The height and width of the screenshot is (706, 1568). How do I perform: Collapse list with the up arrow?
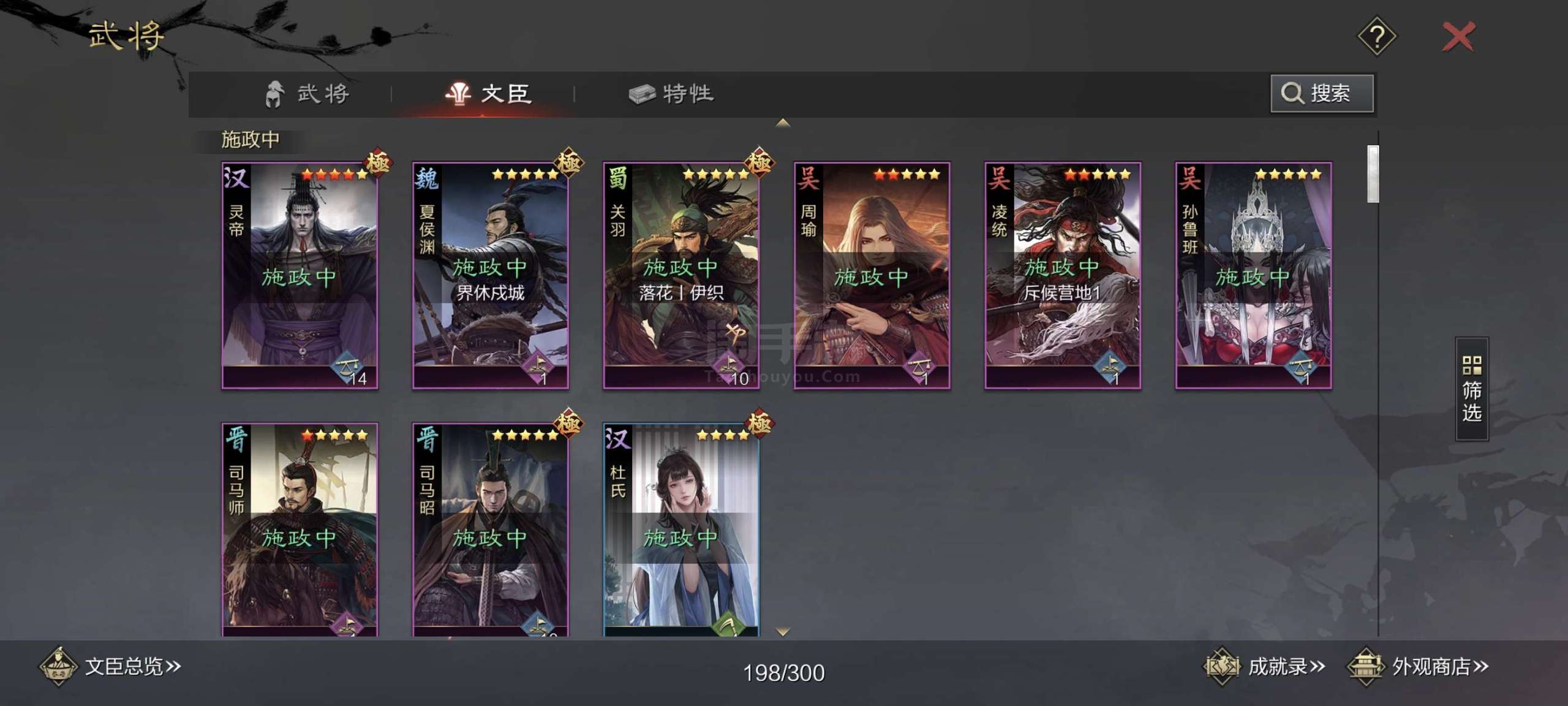click(x=783, y=123)
